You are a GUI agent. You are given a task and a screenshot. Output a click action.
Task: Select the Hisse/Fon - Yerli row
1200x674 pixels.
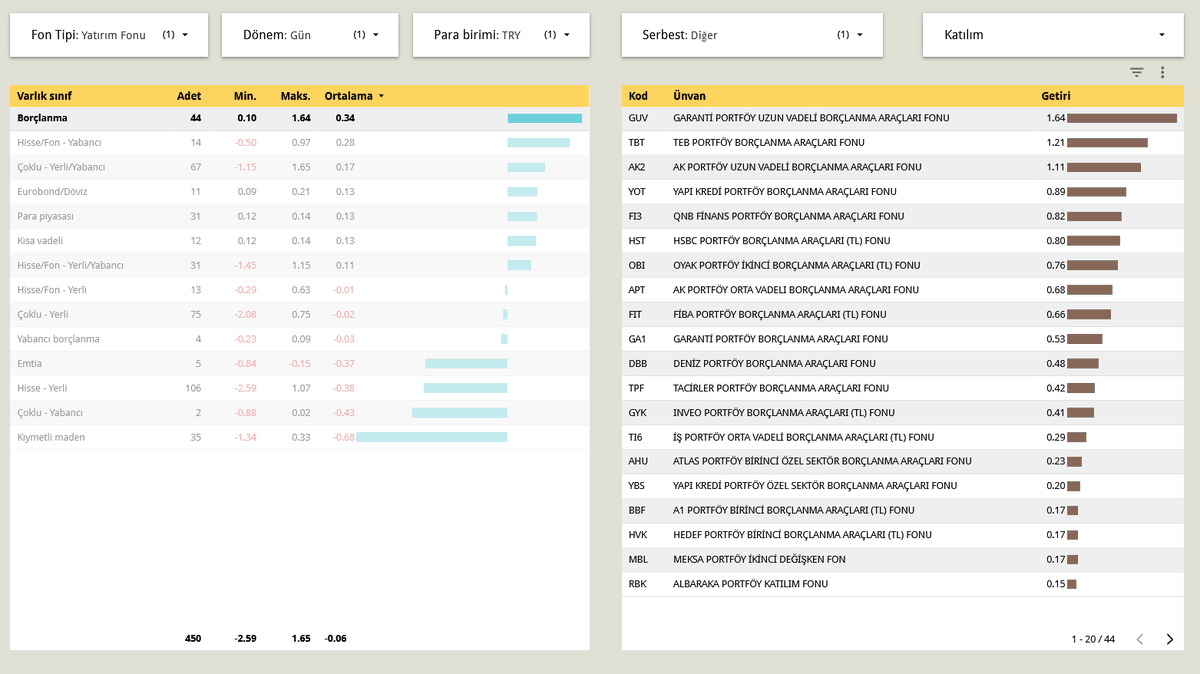299,290
